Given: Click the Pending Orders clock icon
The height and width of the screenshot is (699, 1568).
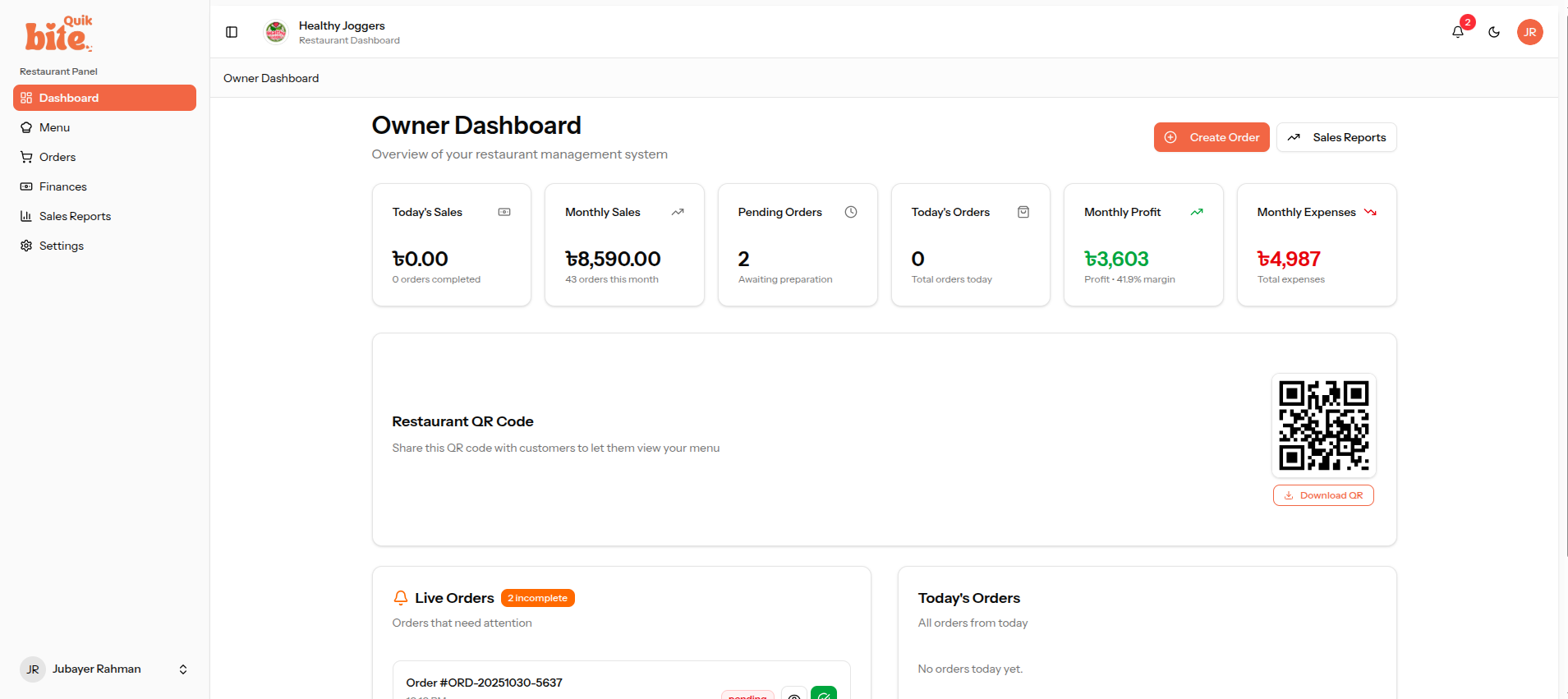Looking at the screenshot, I should pyautogui.click(x=851, y=212).
